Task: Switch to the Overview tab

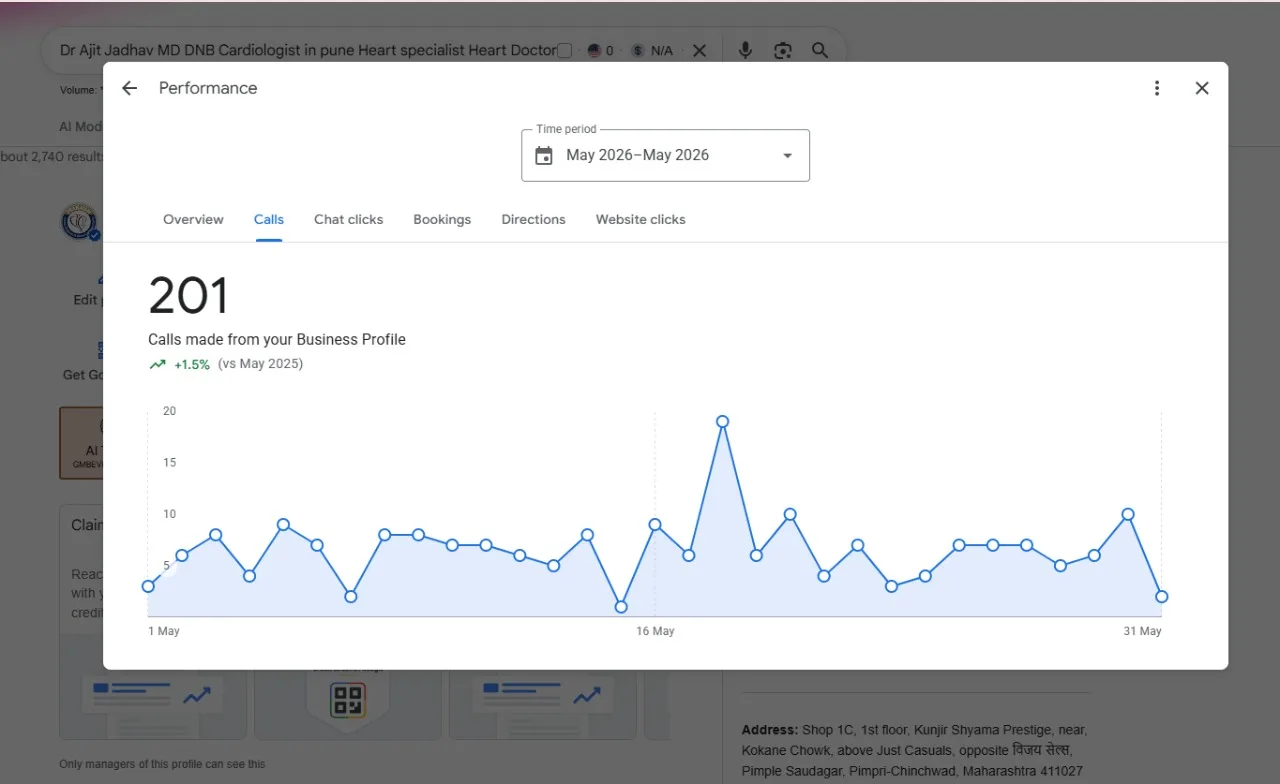Action: pyautogui.click(x=193, y=219)
